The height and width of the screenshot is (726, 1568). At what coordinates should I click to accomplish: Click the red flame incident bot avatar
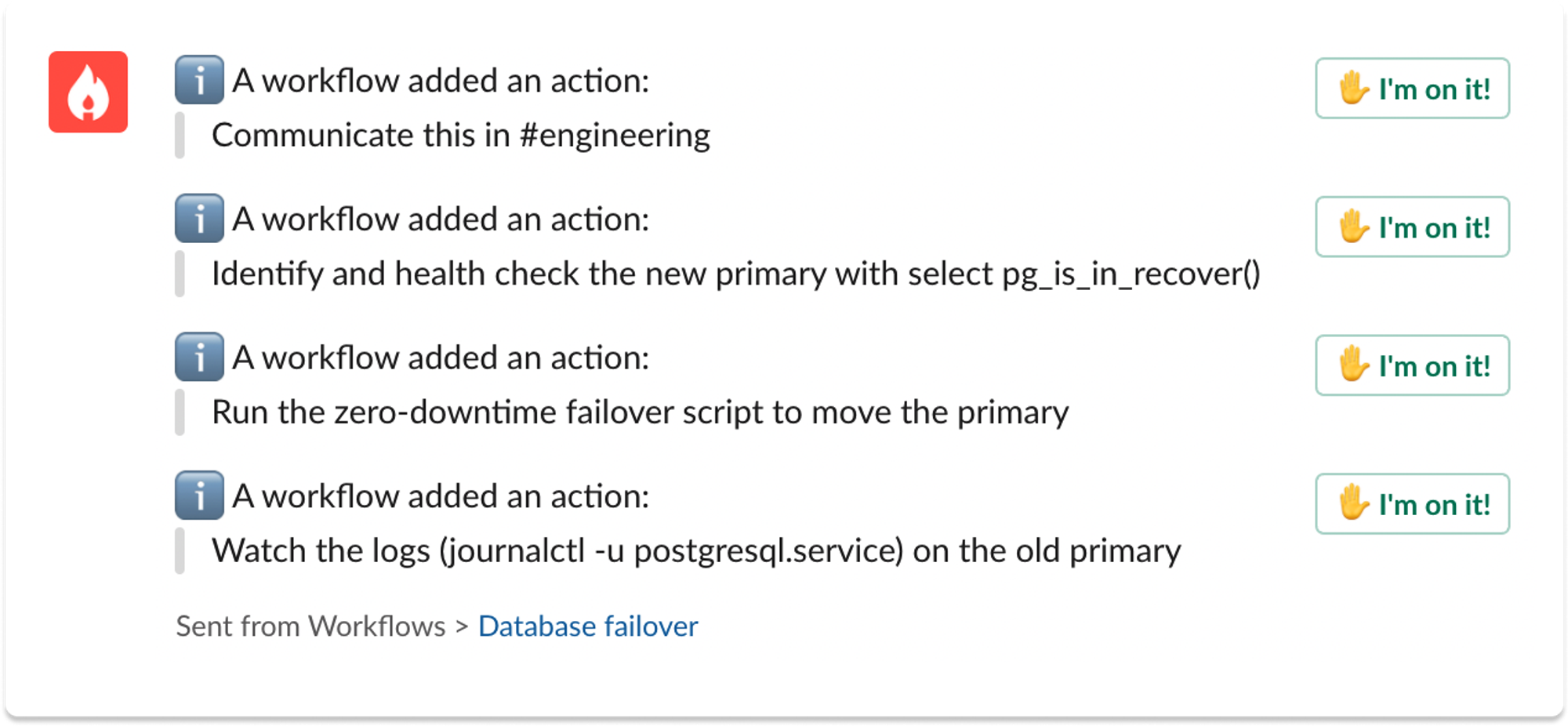88,92
